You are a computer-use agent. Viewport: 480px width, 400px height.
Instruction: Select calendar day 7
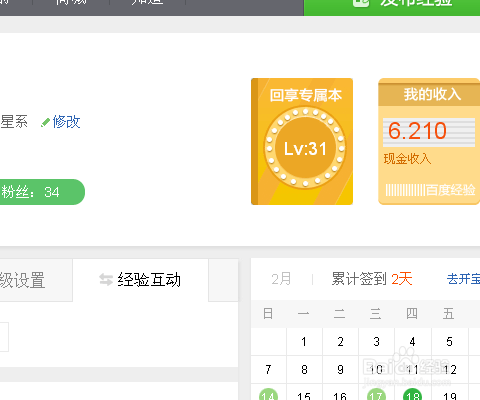(268, 370)
